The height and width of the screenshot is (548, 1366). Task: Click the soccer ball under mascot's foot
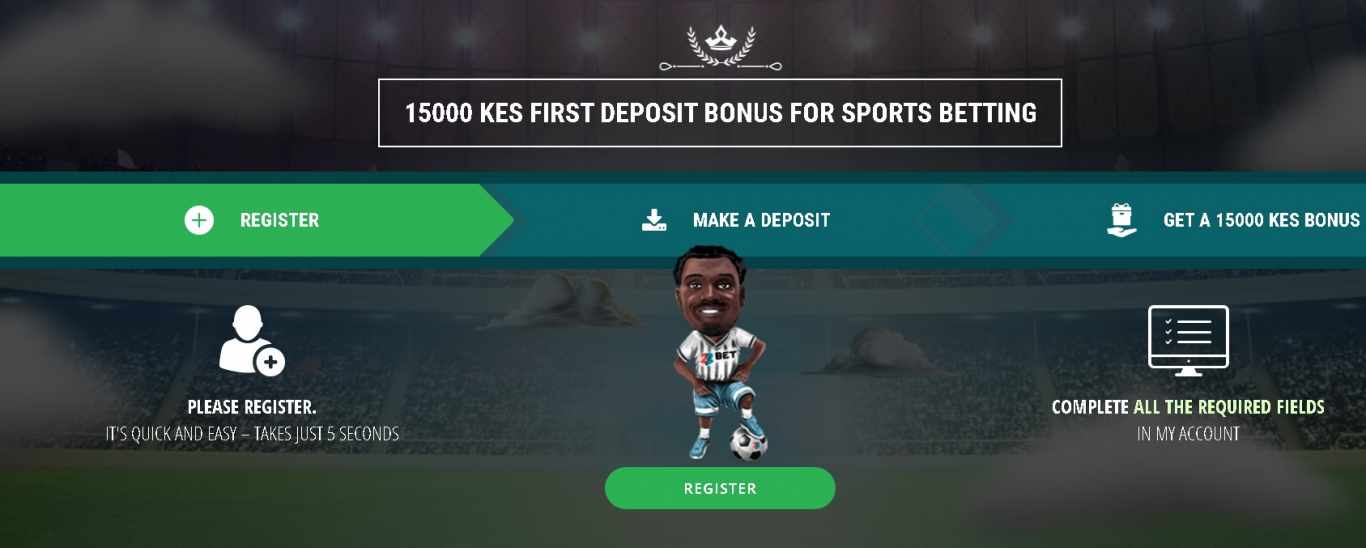pos(748,441)
